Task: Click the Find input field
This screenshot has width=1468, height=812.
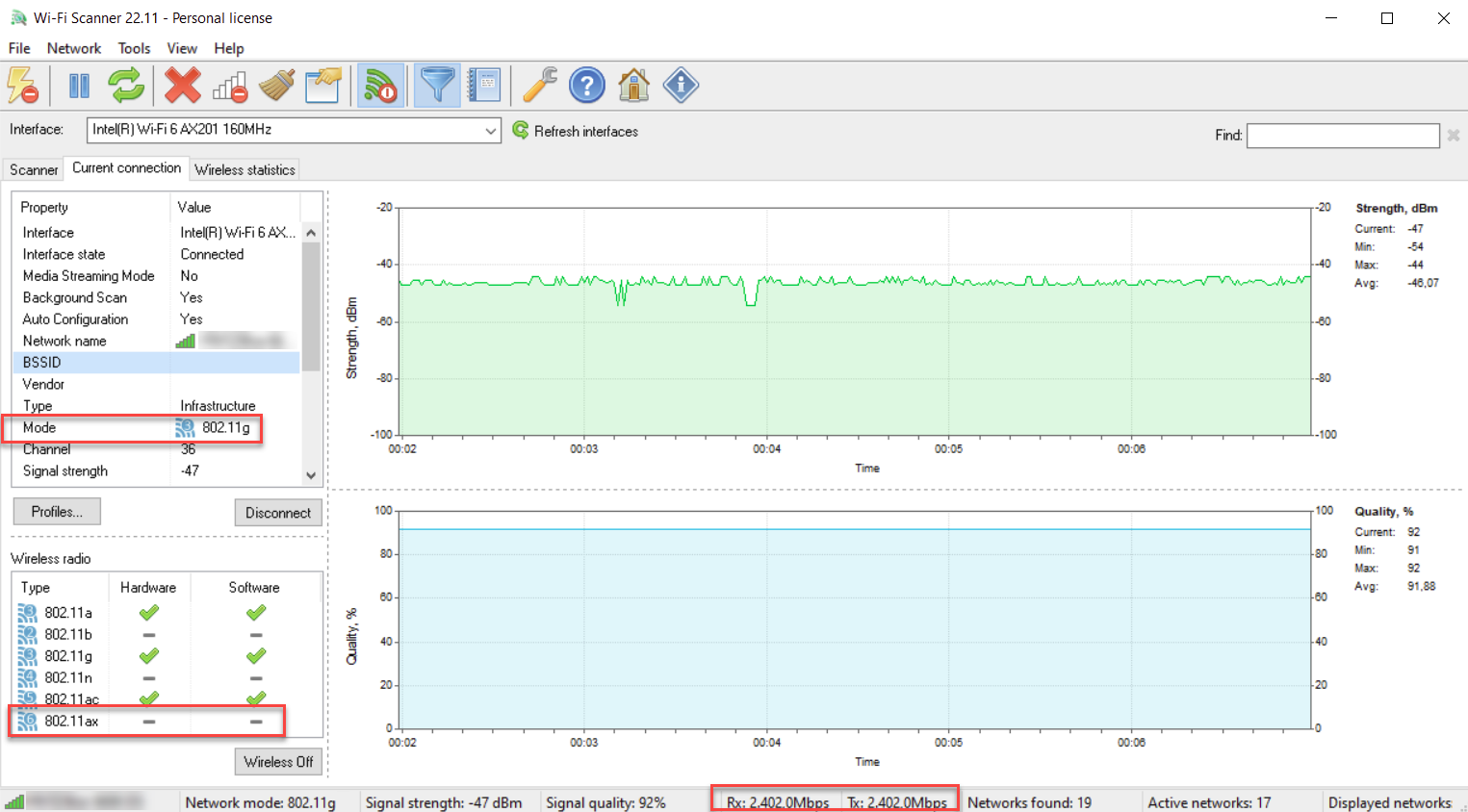Action: point(1342,136)
